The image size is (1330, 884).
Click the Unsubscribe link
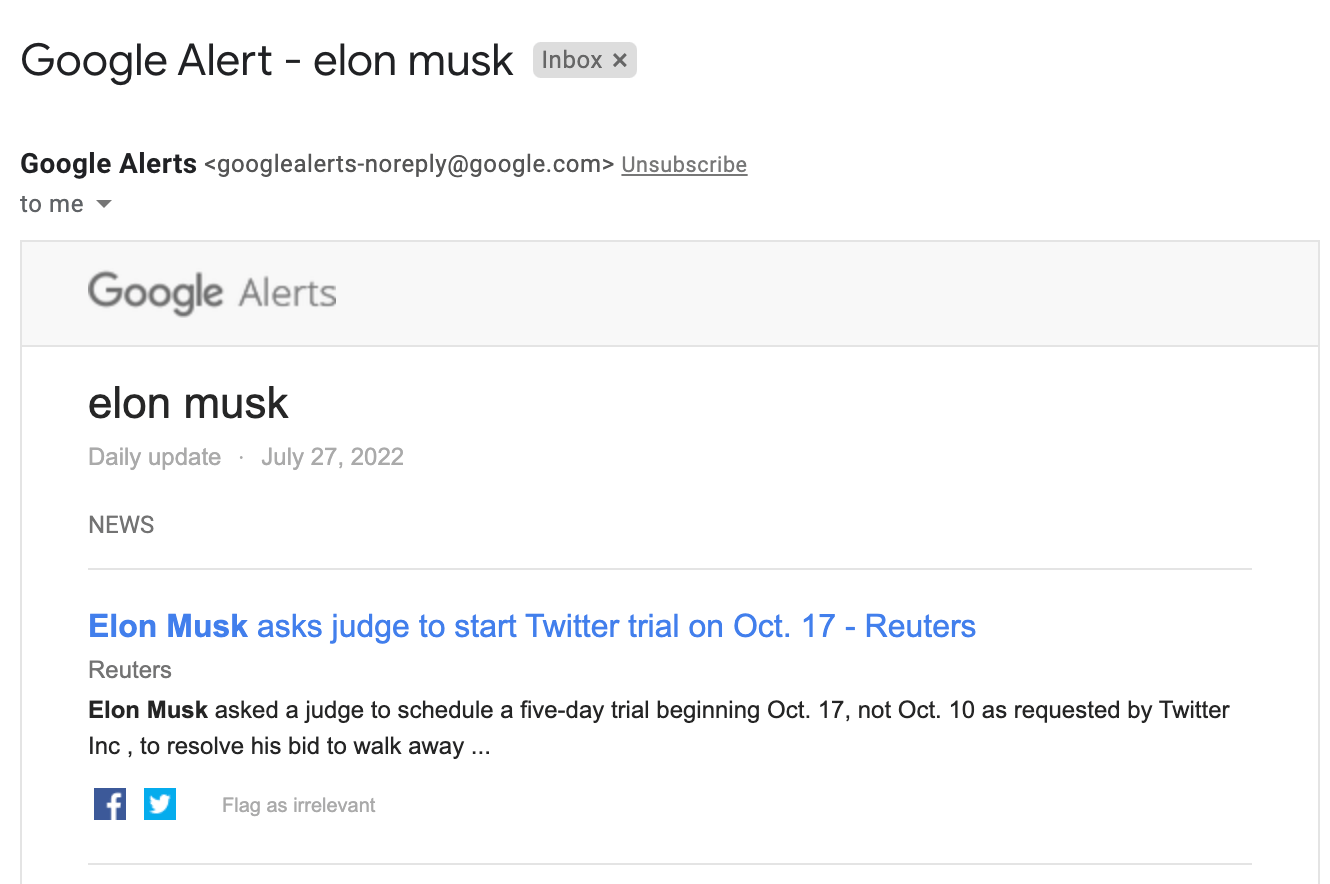[684, 164]
